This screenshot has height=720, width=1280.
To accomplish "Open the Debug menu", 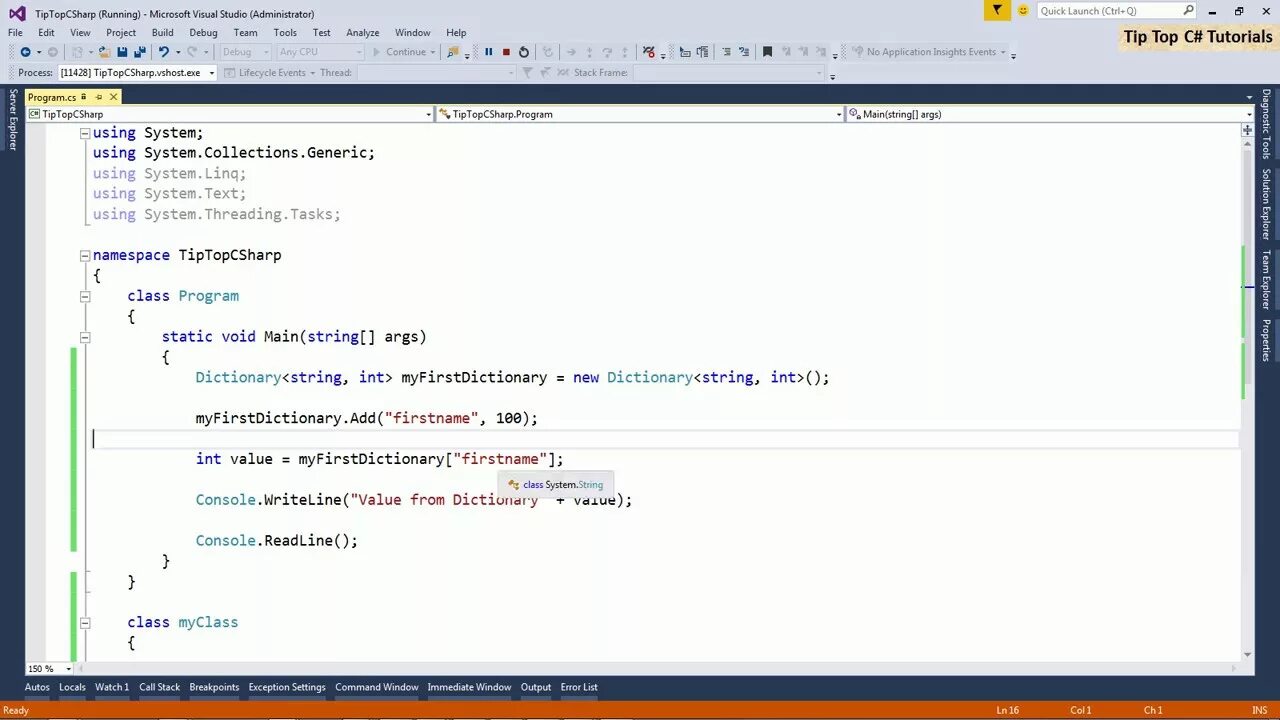I will 203,33.
